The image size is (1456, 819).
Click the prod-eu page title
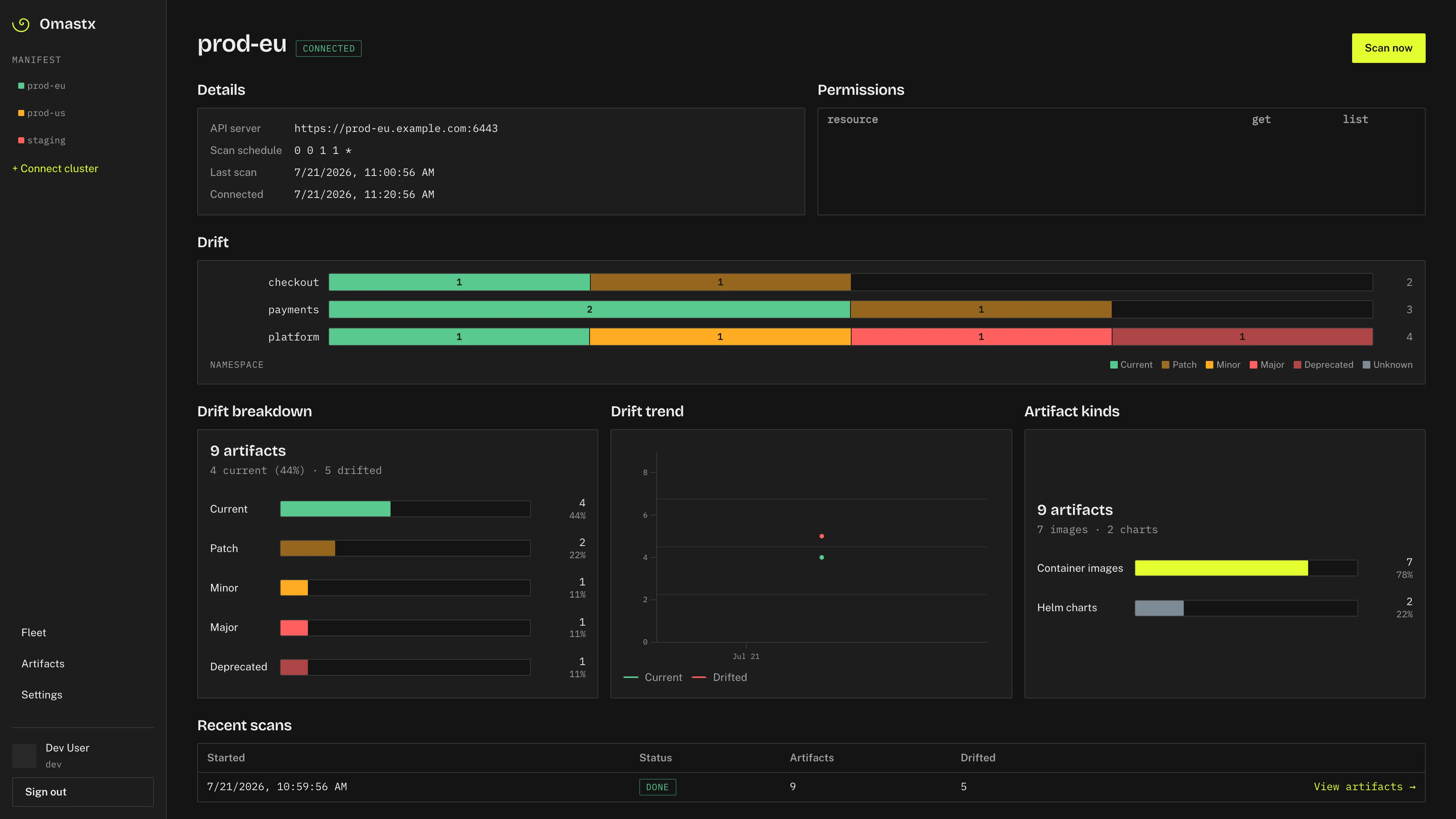[x=242, y=44]
